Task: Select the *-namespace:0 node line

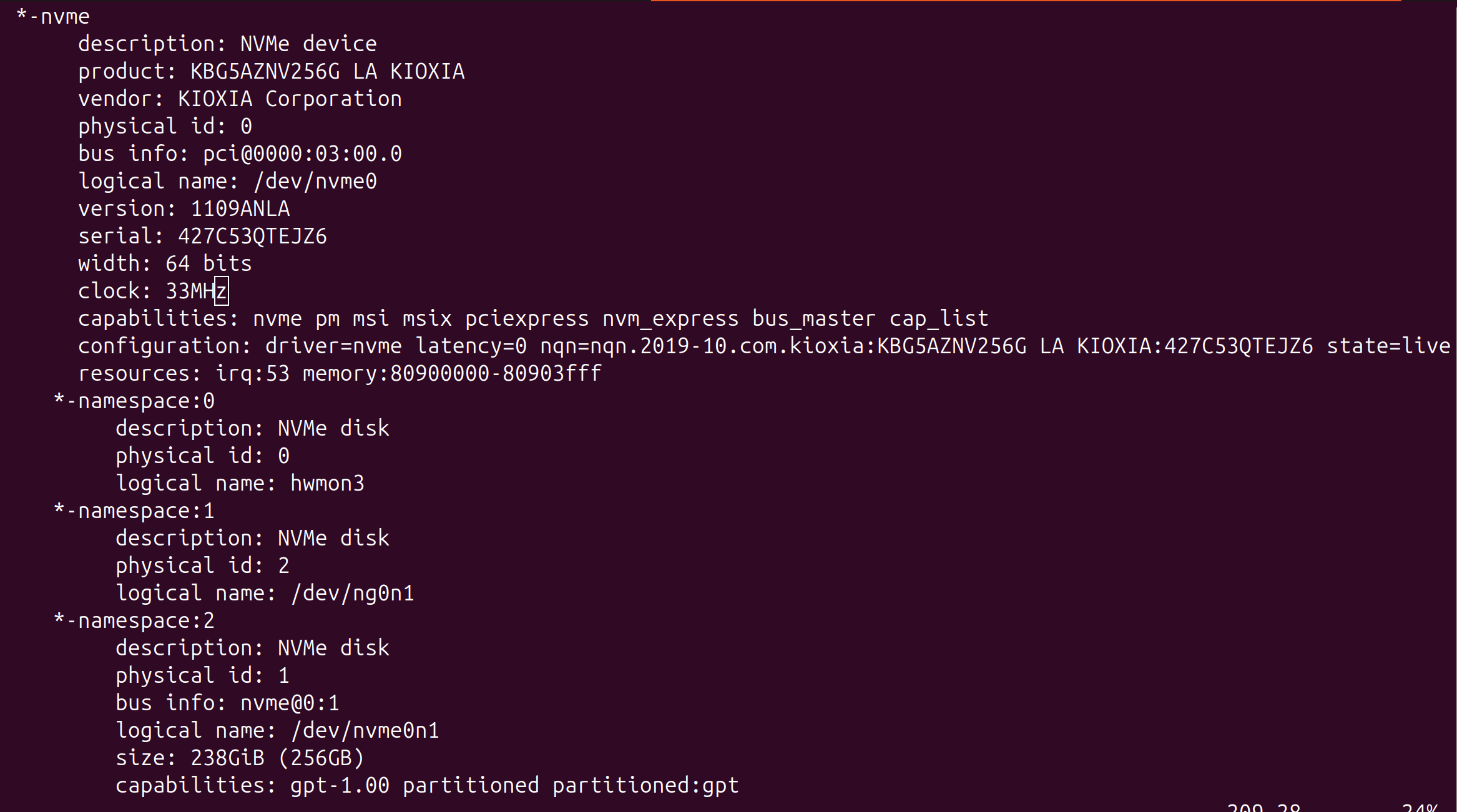Action: tap(134, 401)
